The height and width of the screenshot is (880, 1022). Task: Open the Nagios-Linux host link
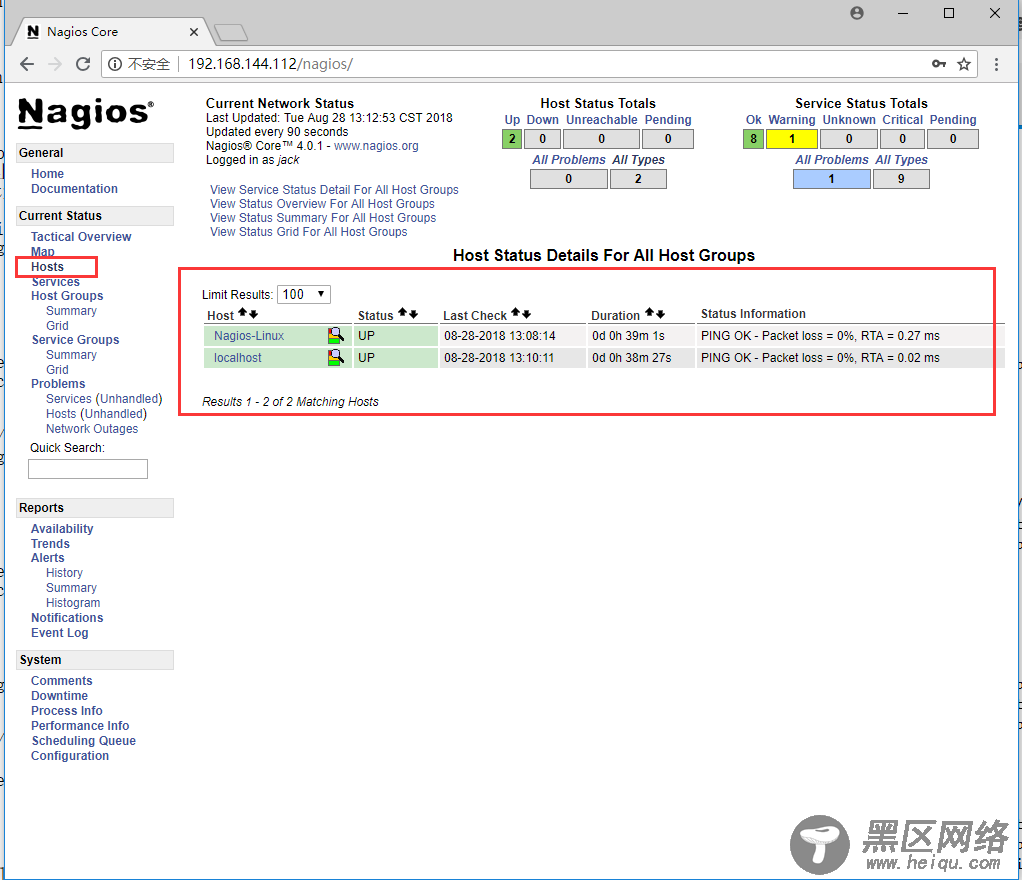coord(249,336)
